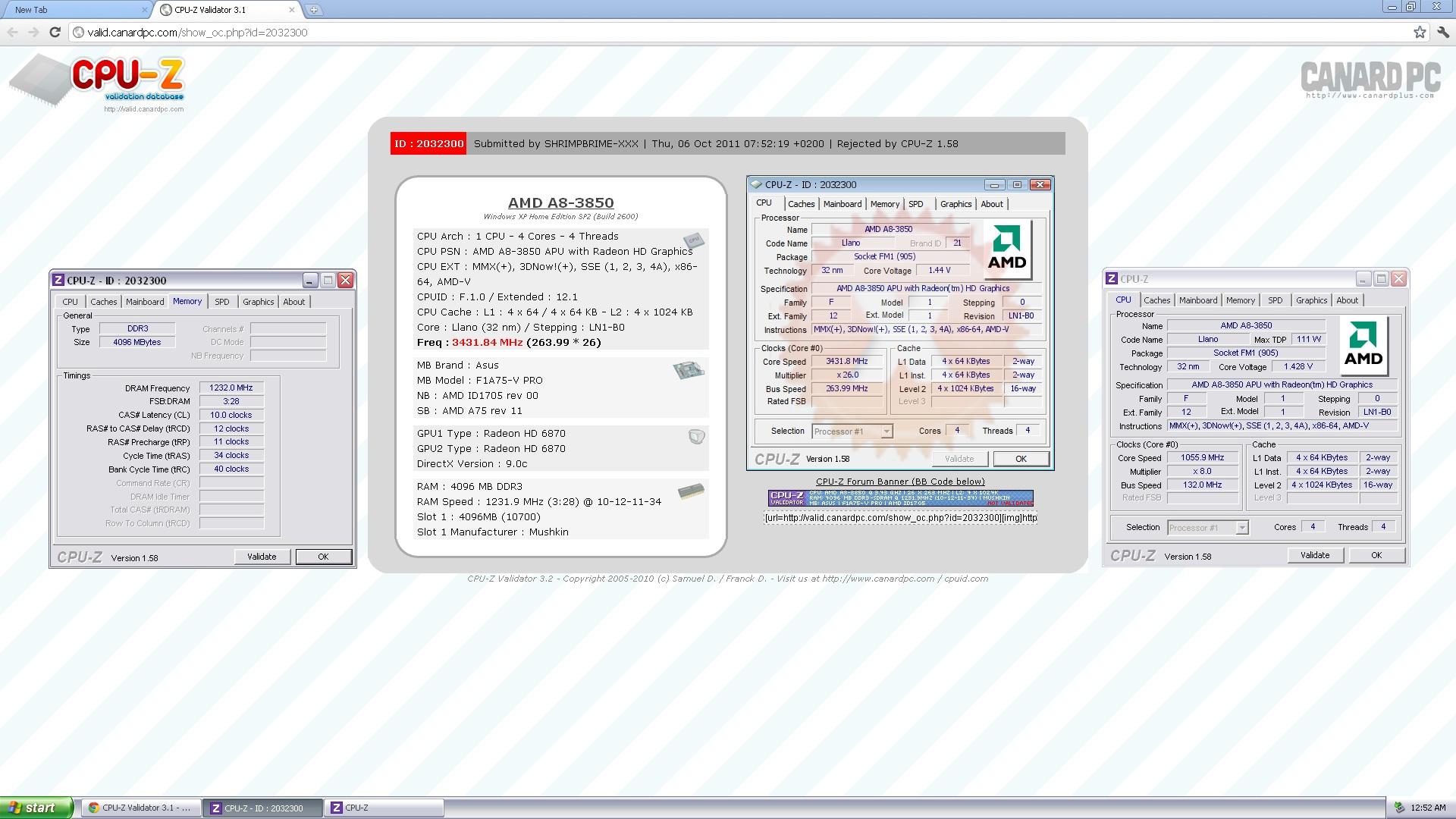
Task: Reload the page with the refresh icon
Action: pyautogui.click(x=55, y=32)
